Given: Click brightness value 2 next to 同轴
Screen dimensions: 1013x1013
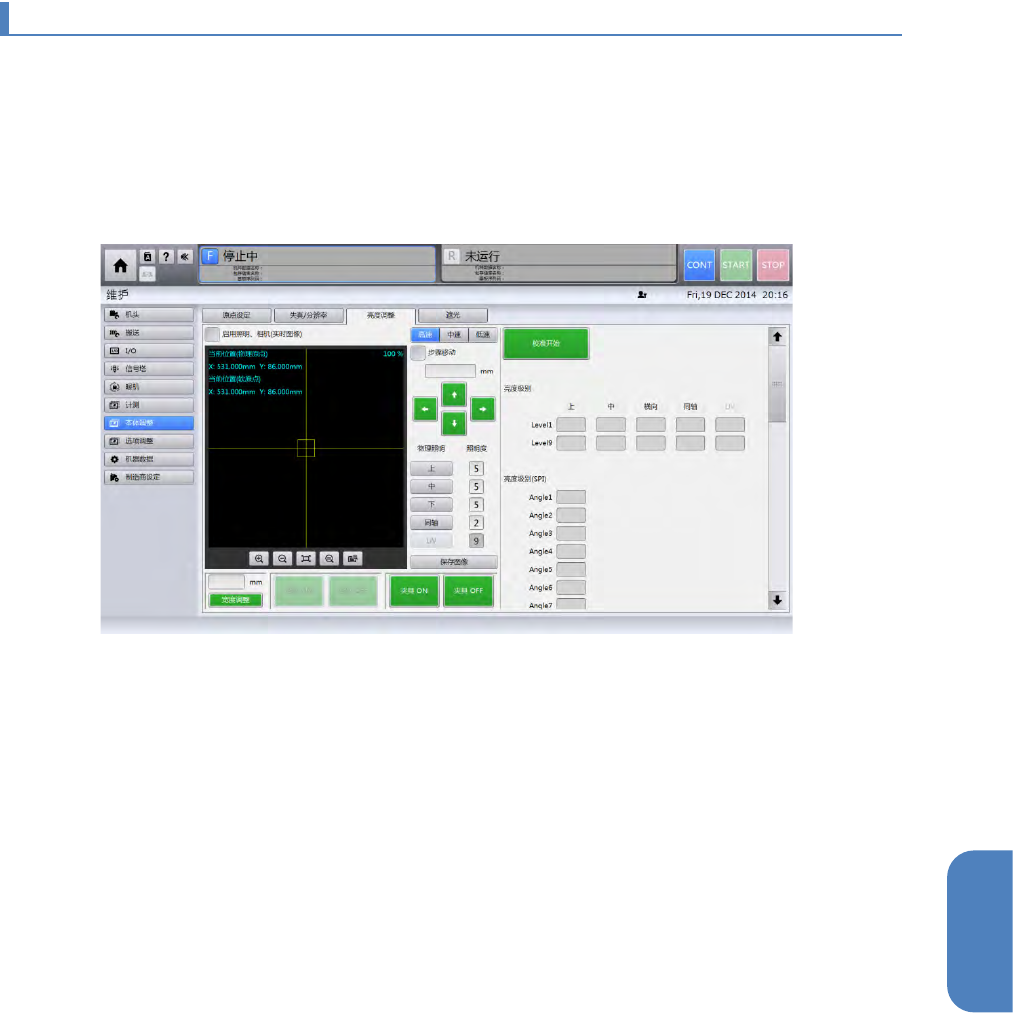Looking at the screenshot, I should [x=476, y=523].
